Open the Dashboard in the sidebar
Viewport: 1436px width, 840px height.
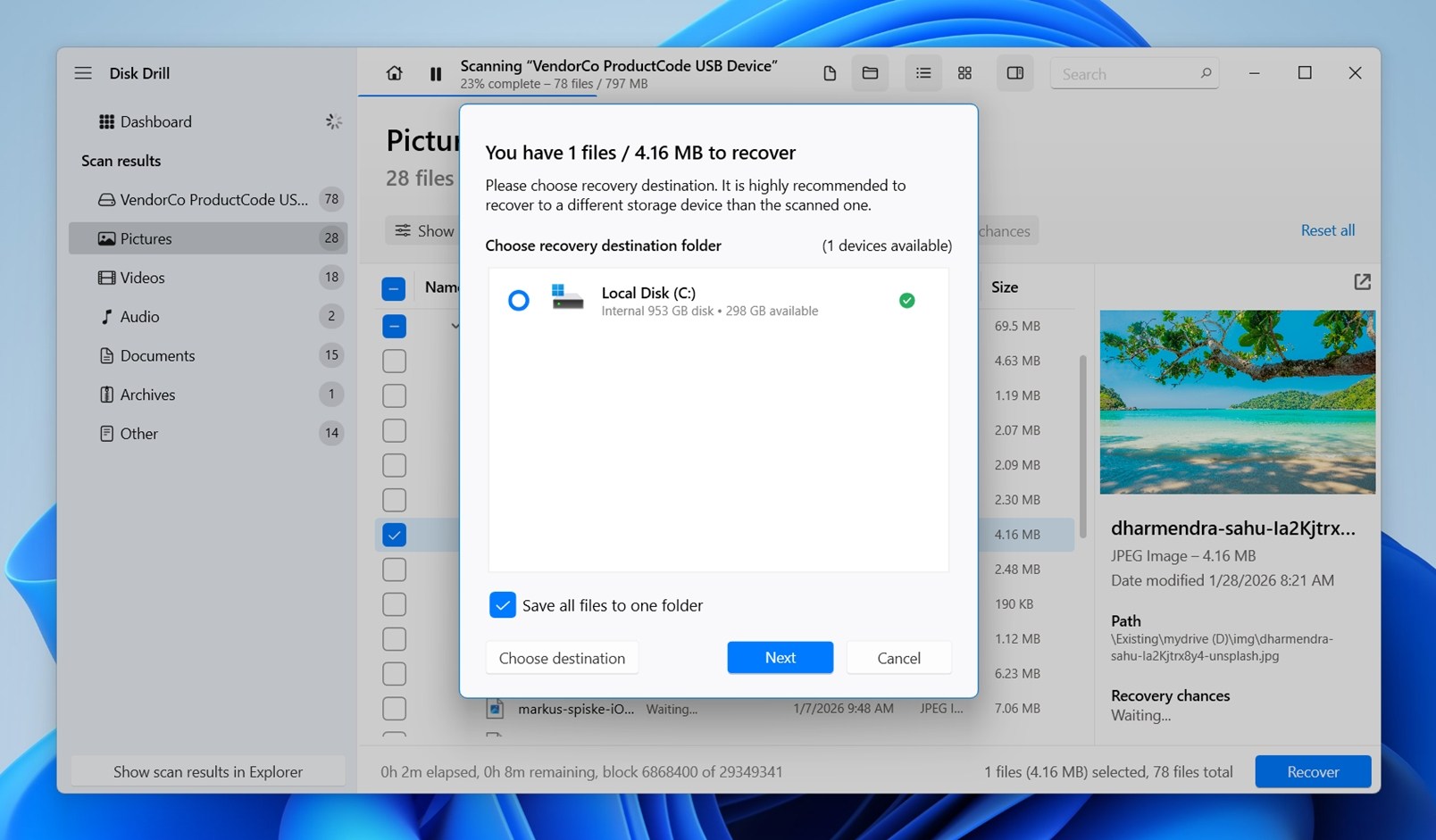(155, 121)
